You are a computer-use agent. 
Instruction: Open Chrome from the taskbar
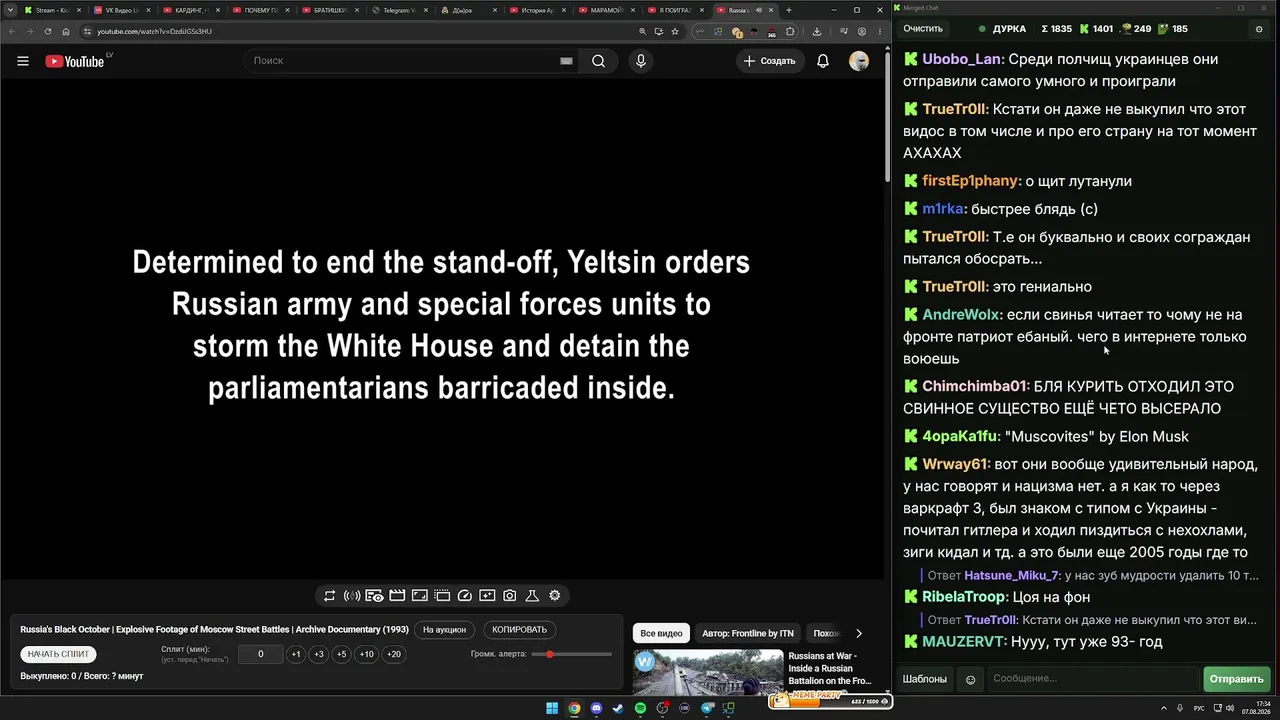point(574,709)
